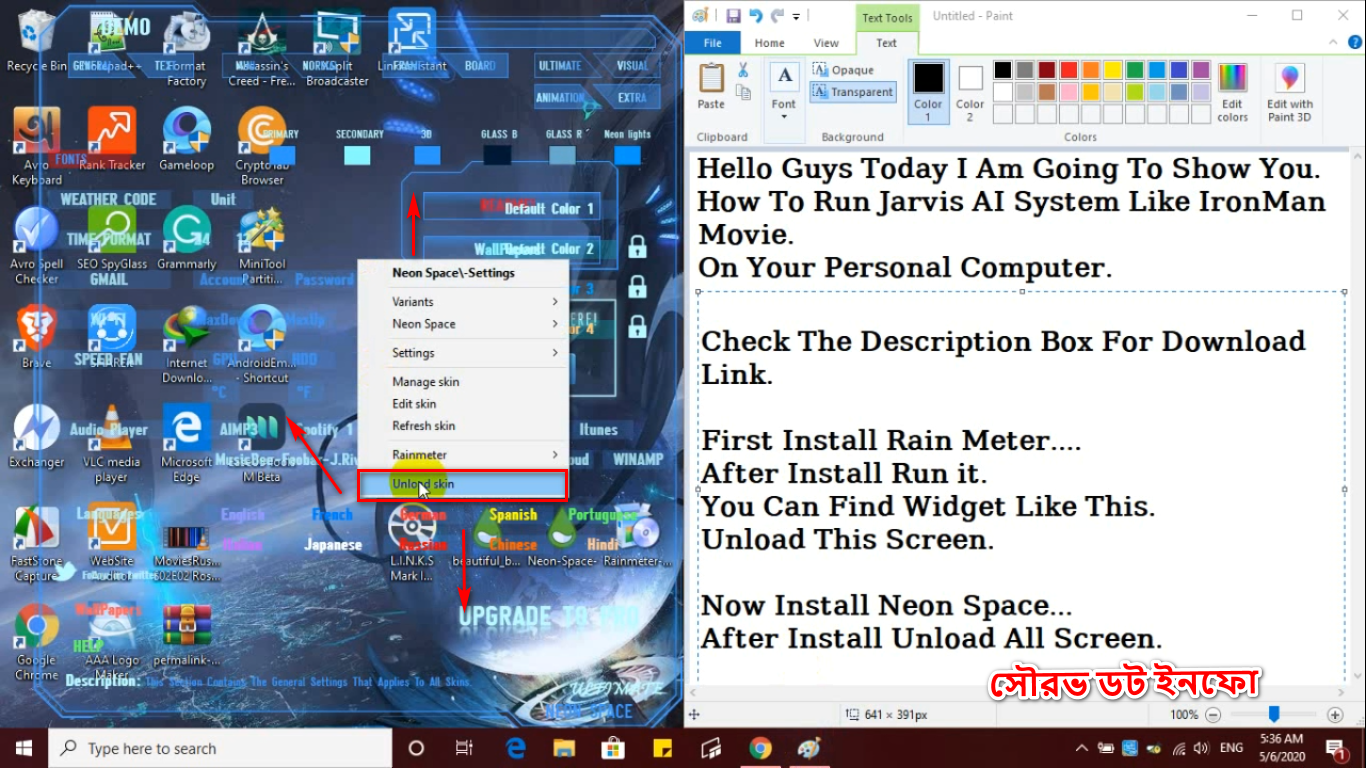This screenshot has height=768, width=1366.
Task: Click the Task View taskbar button
Action: [465, 748]
